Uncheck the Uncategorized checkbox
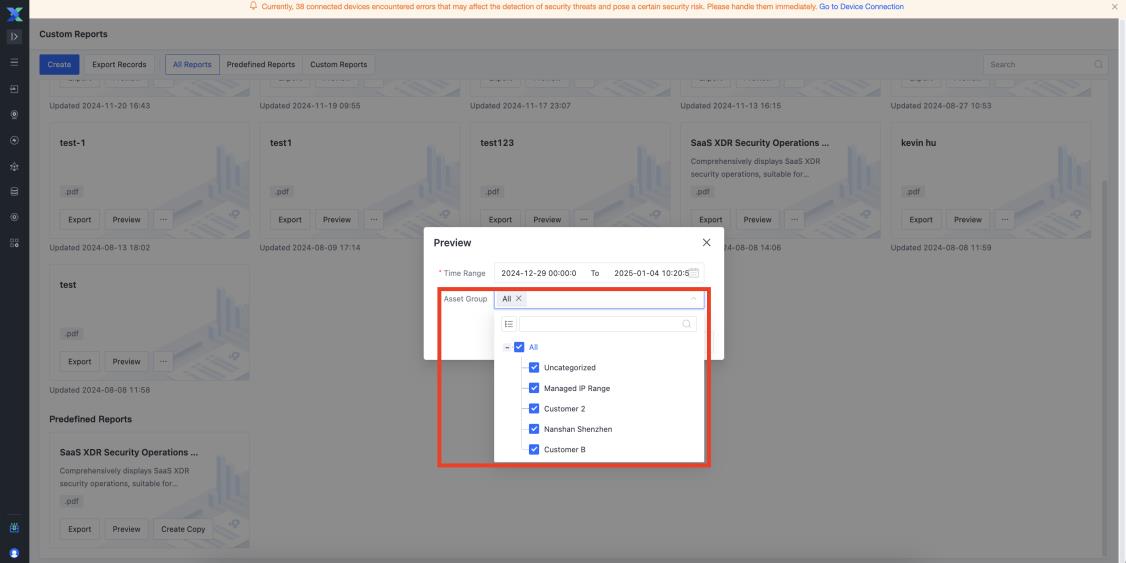 coord(534,368)
